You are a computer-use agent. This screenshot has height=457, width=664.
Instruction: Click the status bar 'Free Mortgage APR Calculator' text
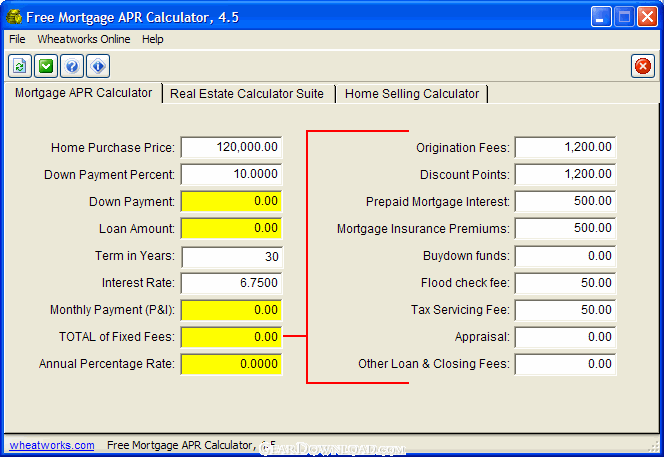click(180, 445)
